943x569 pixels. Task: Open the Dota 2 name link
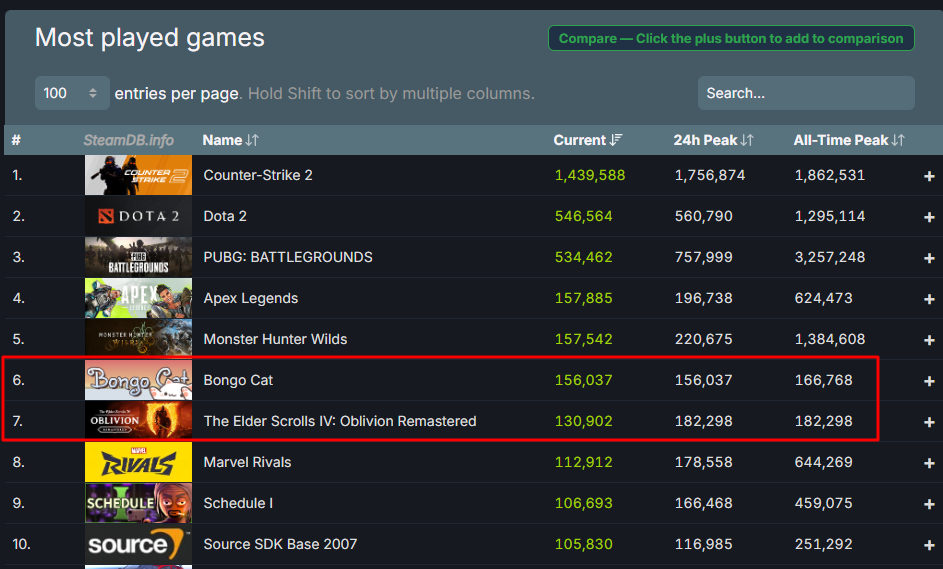(225, 216)
